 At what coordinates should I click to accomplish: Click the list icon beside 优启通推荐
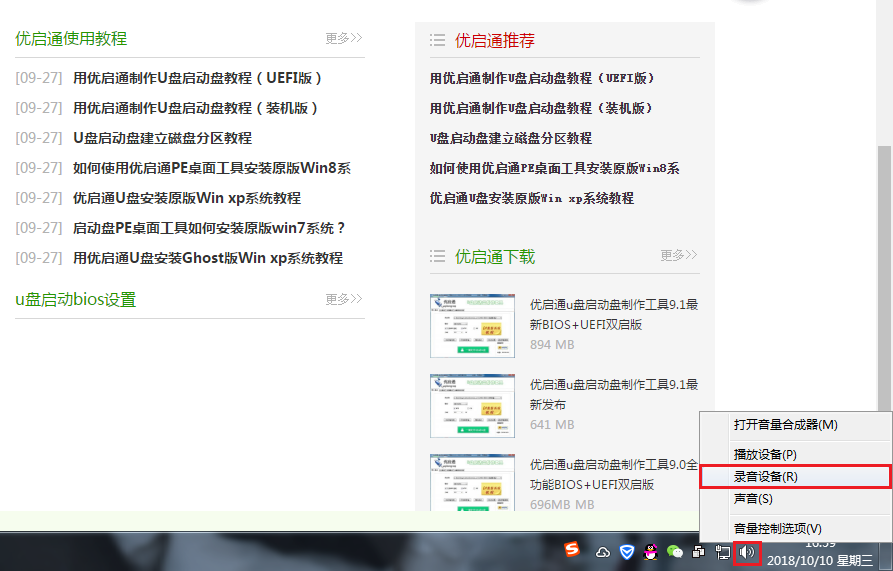[x=437, y=40]
